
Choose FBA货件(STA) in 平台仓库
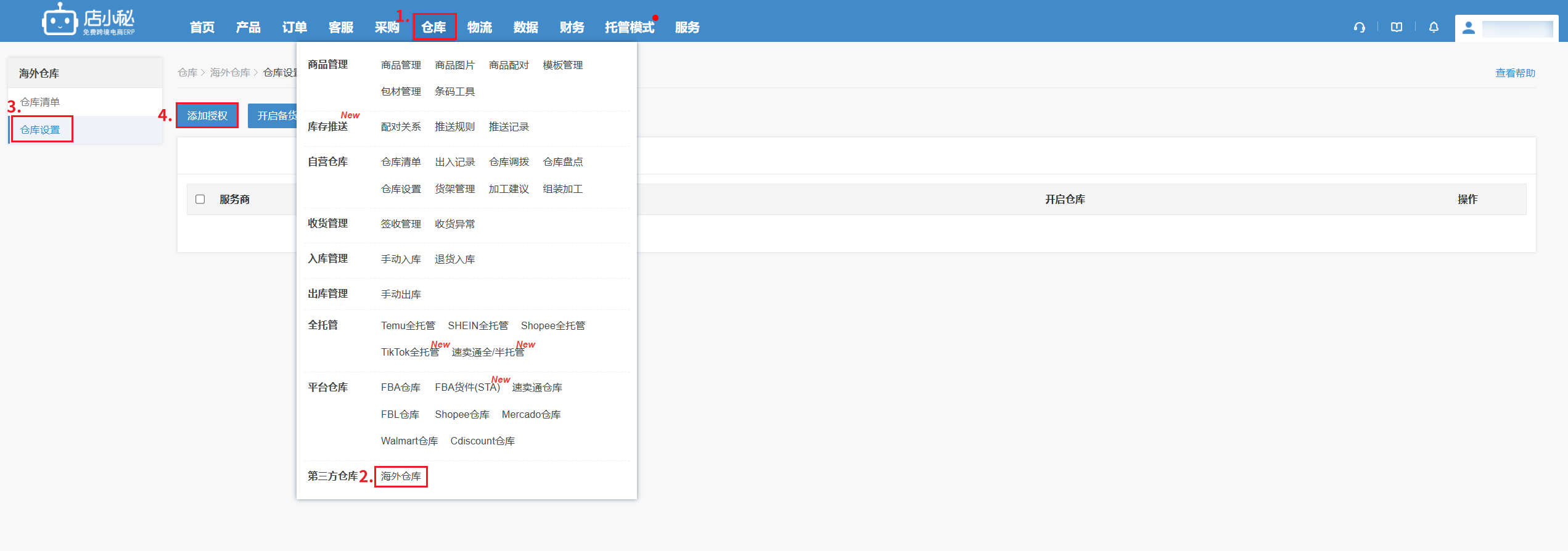click(x=467, y=388)
